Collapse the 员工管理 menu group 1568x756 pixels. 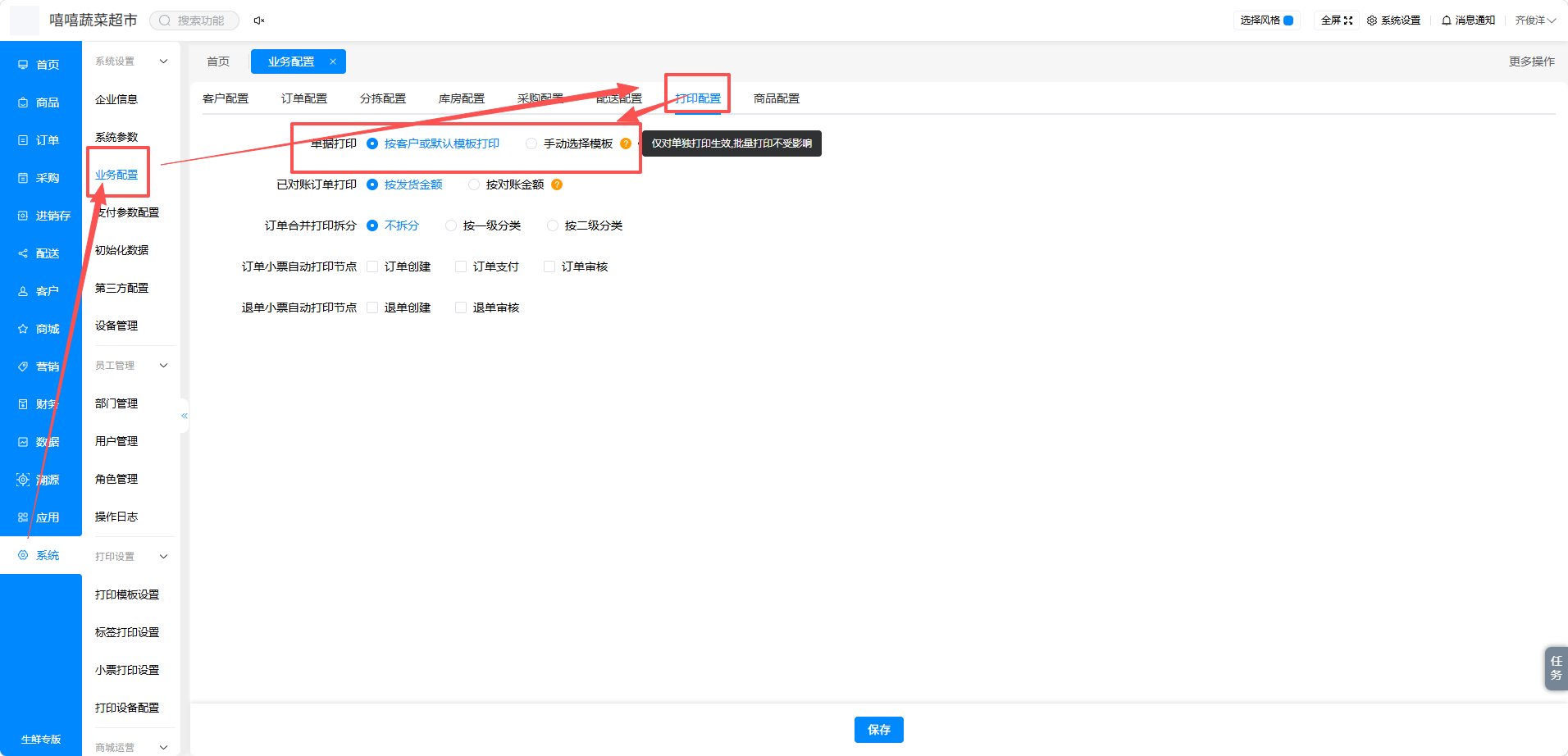click(x=163, y=366)
